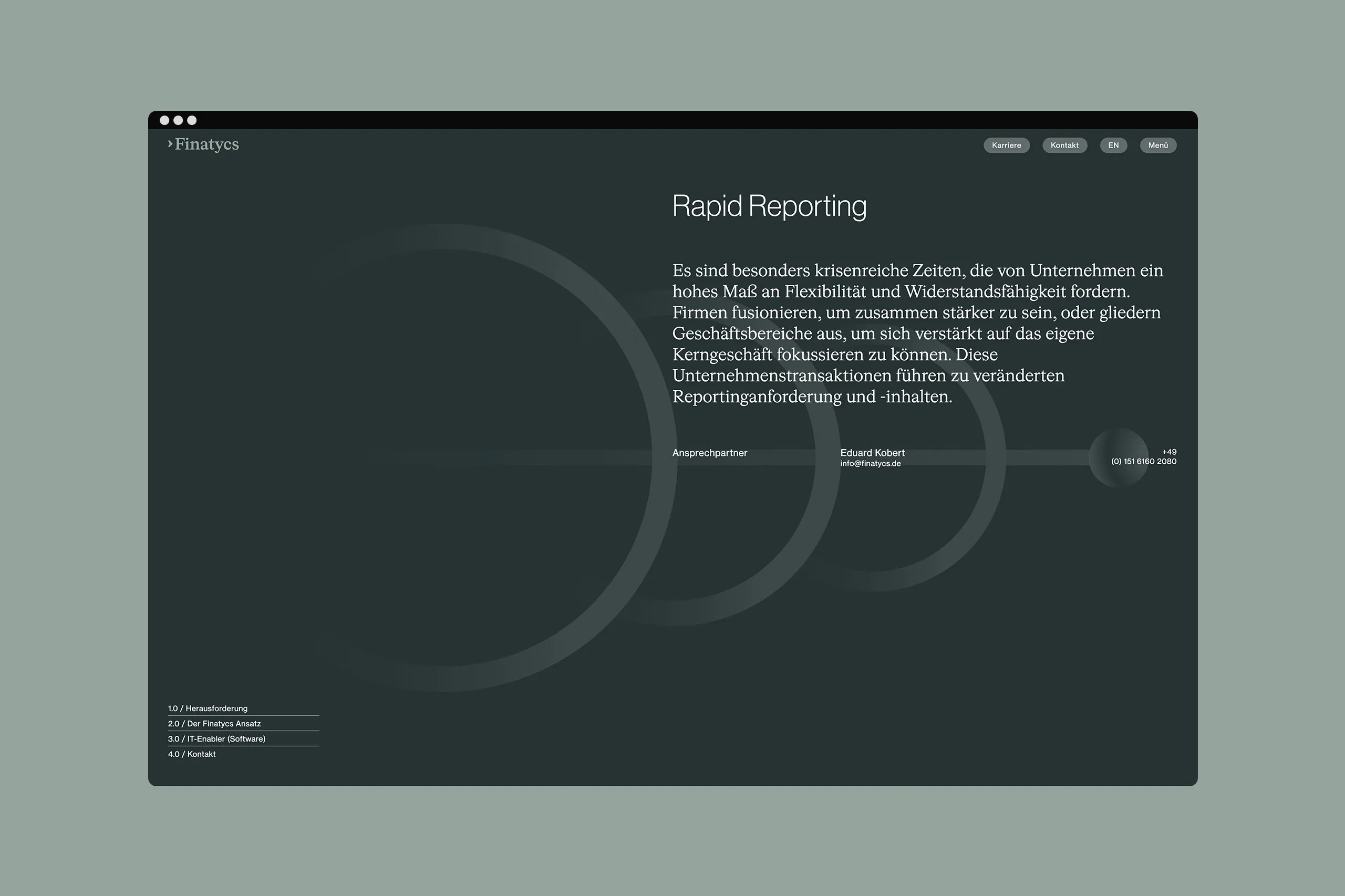Go to 2.0 / Der Finatycs Ansatz
This screenshot has height=896, width=1345.
point(214,723)
